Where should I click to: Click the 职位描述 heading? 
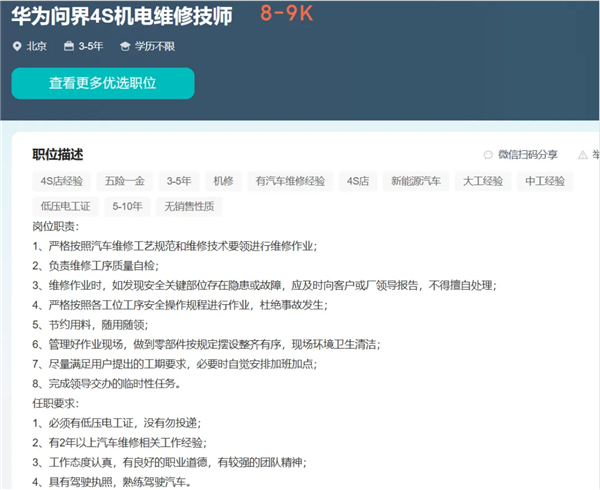pos(58,155)
